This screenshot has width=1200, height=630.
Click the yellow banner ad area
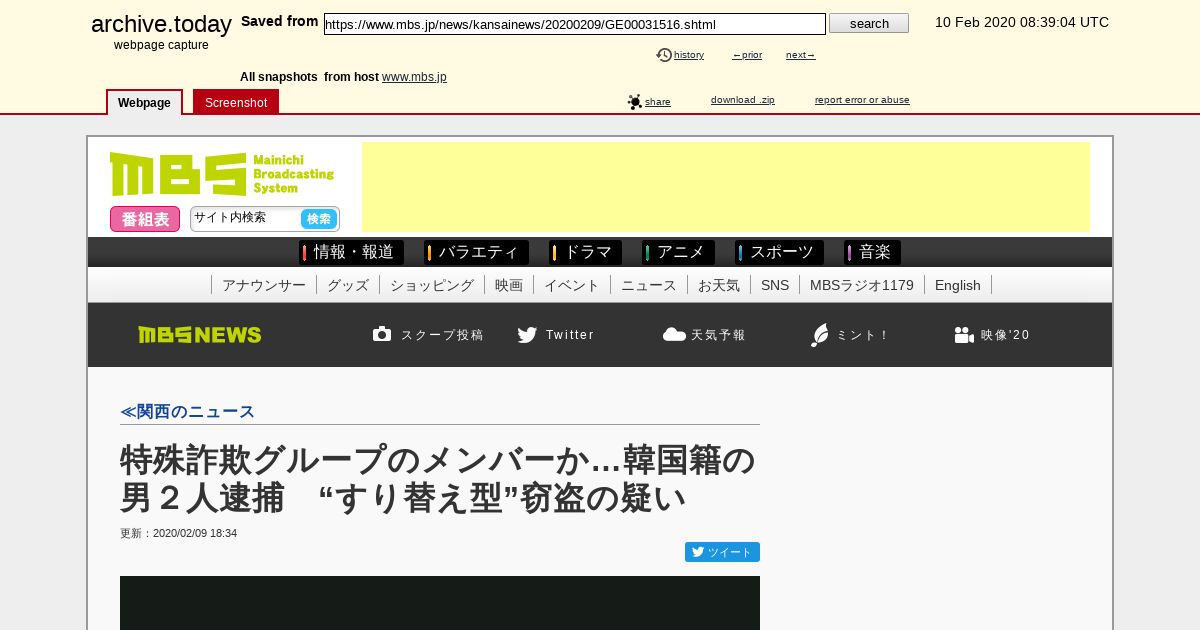(x=726, y=187)
